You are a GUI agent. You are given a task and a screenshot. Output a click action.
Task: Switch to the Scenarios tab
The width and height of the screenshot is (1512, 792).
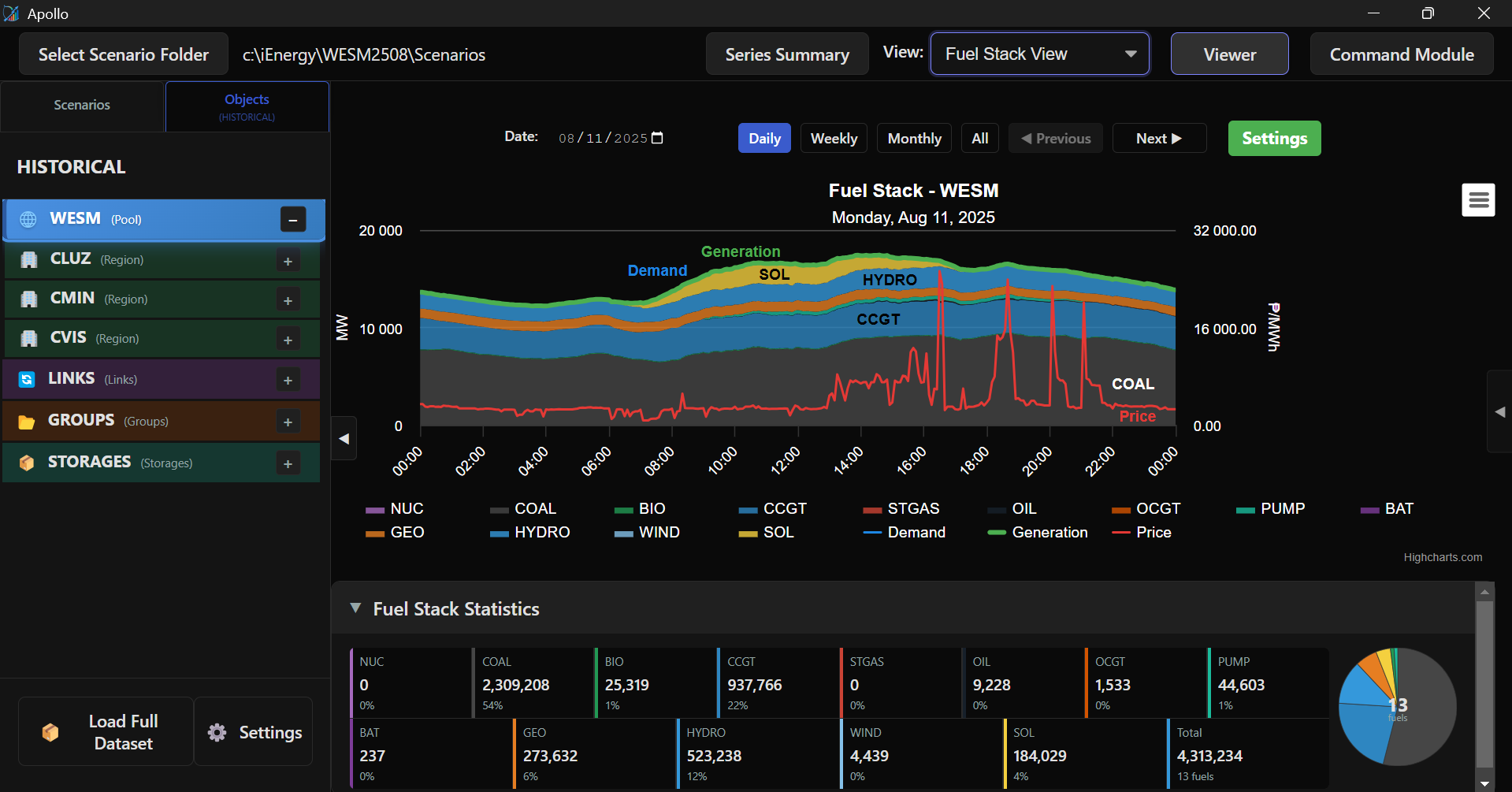pos(82,106)
